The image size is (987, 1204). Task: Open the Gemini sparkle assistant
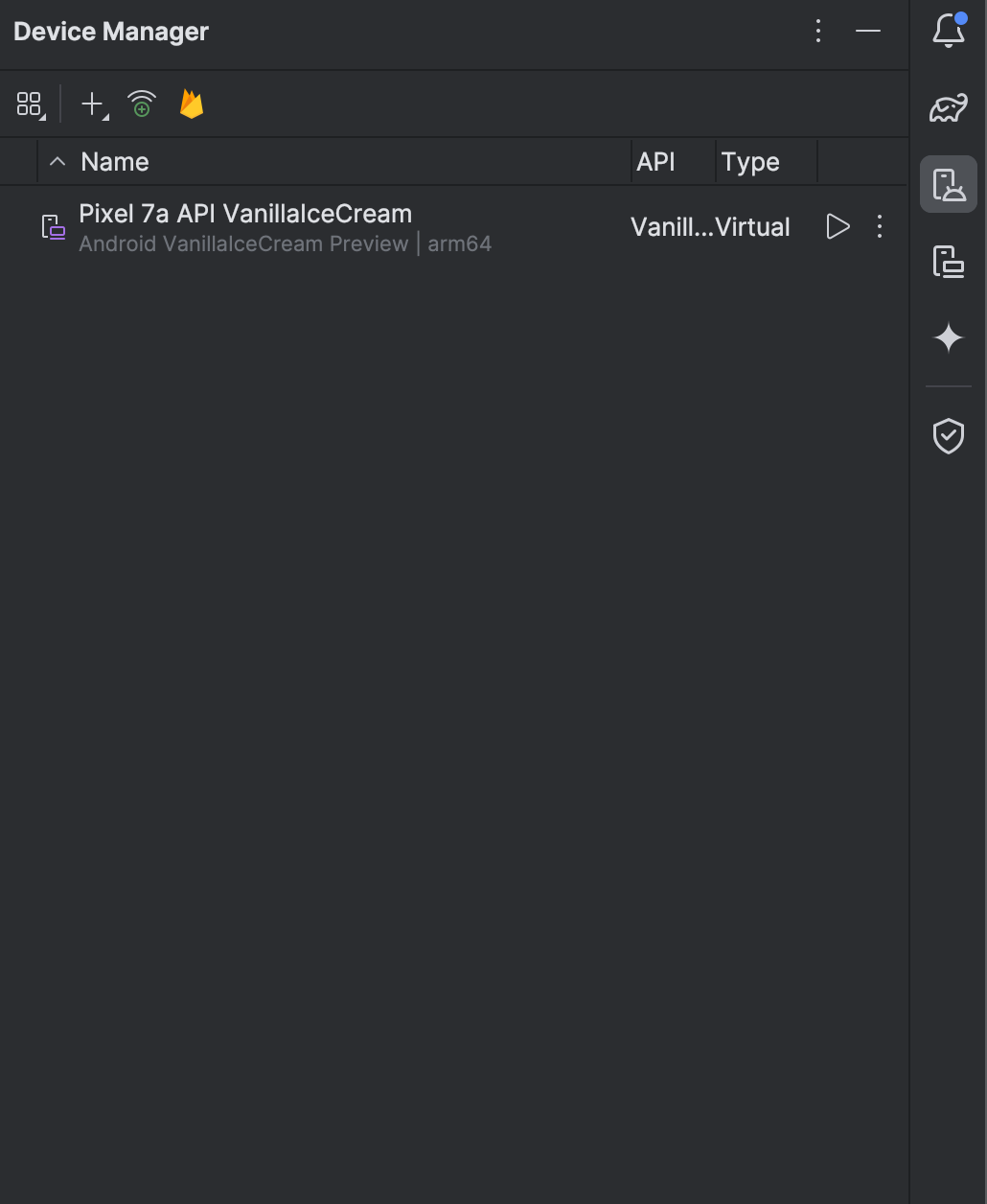[949, 337]
